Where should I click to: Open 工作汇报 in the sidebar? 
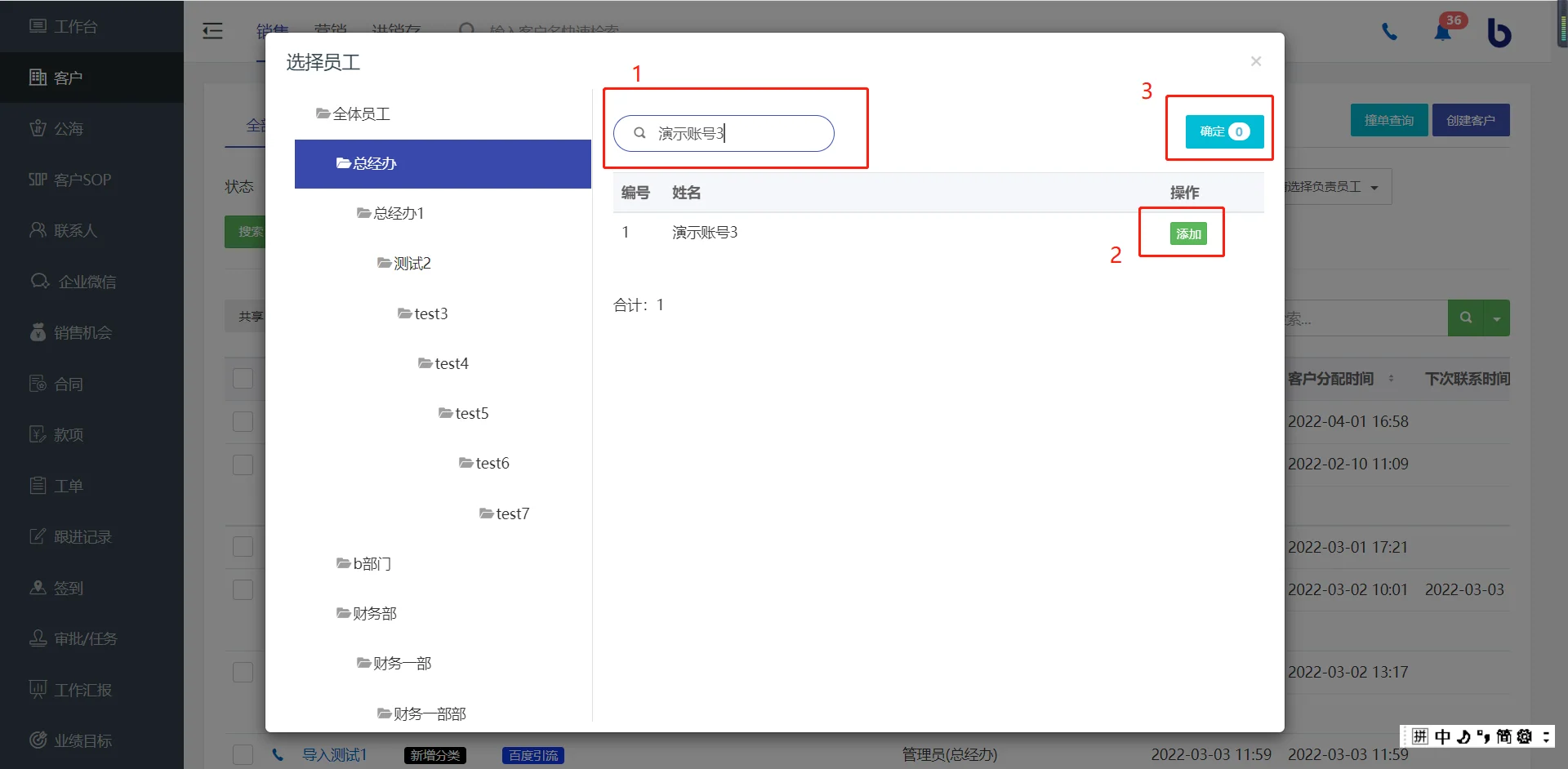point(91,690)
